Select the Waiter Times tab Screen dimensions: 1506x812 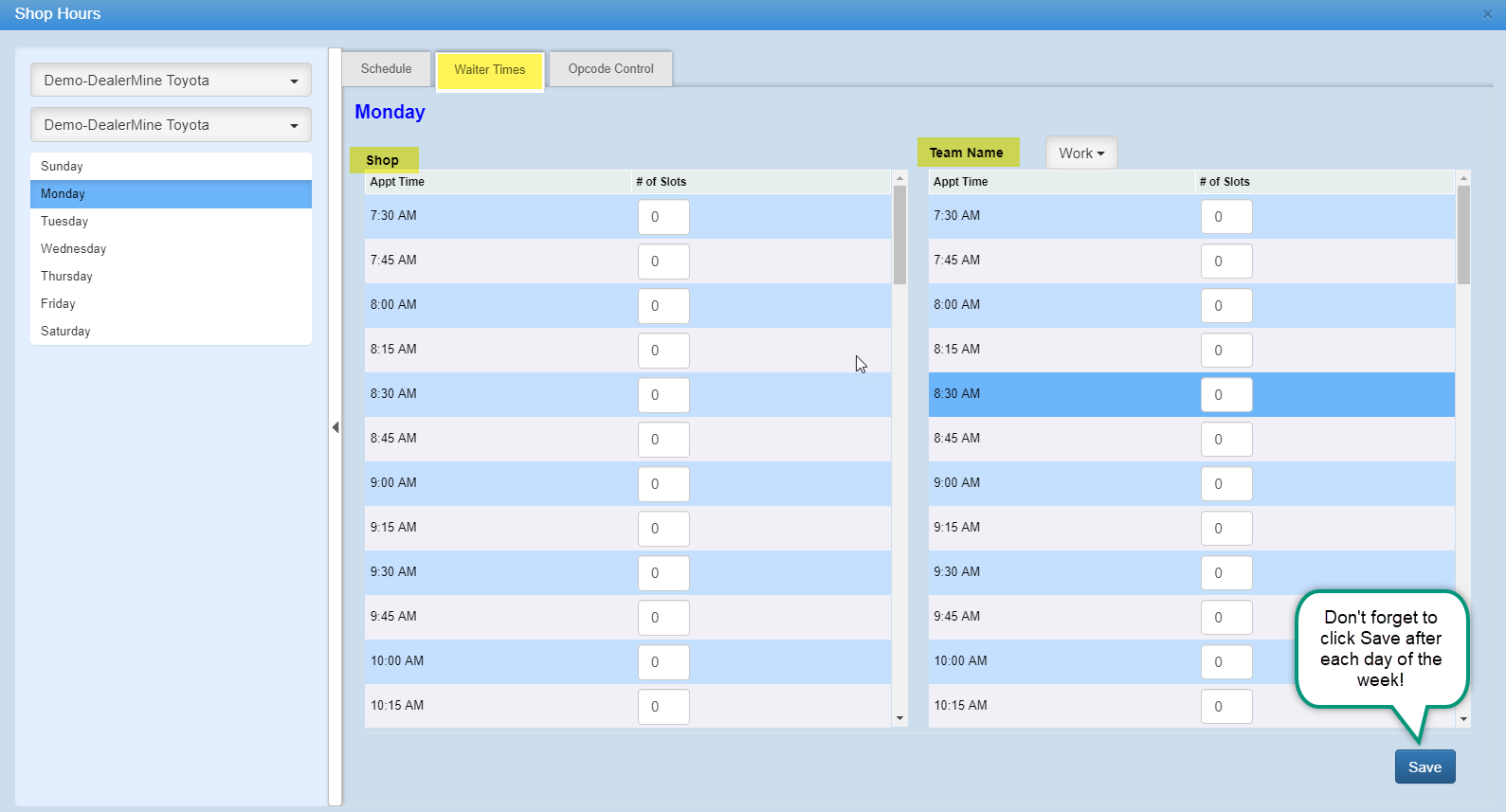[489, 70]
